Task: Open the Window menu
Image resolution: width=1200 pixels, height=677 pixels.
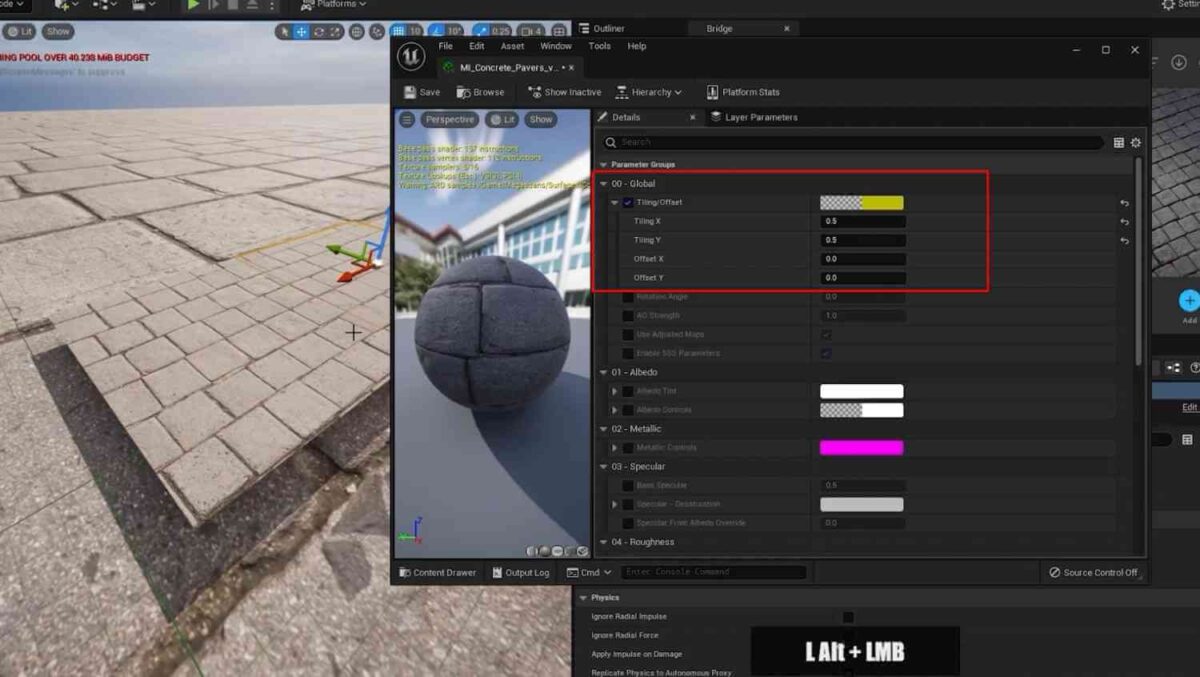Action: [555, 45]
